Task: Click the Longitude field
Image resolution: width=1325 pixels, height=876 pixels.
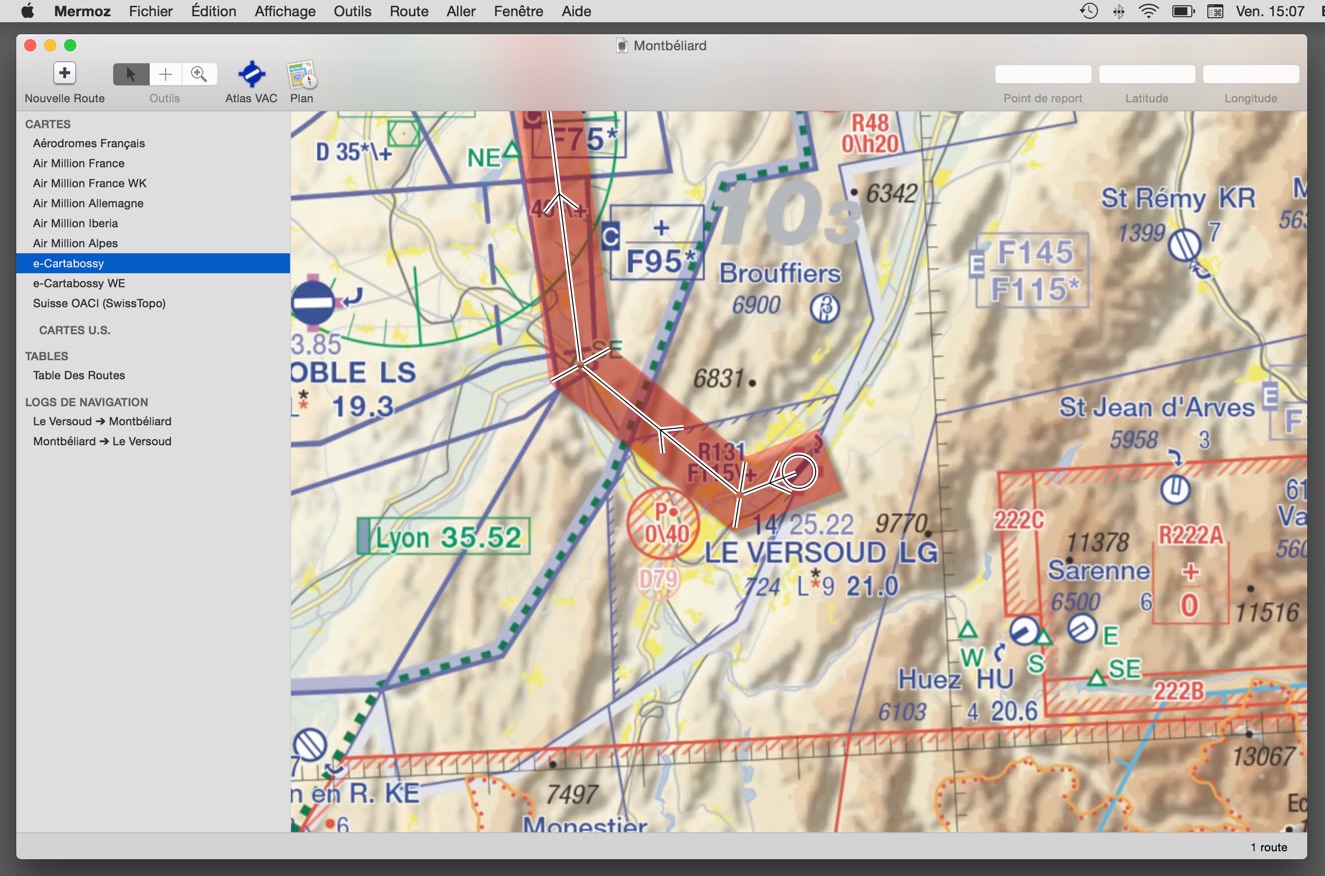Action: [1251, 74]
